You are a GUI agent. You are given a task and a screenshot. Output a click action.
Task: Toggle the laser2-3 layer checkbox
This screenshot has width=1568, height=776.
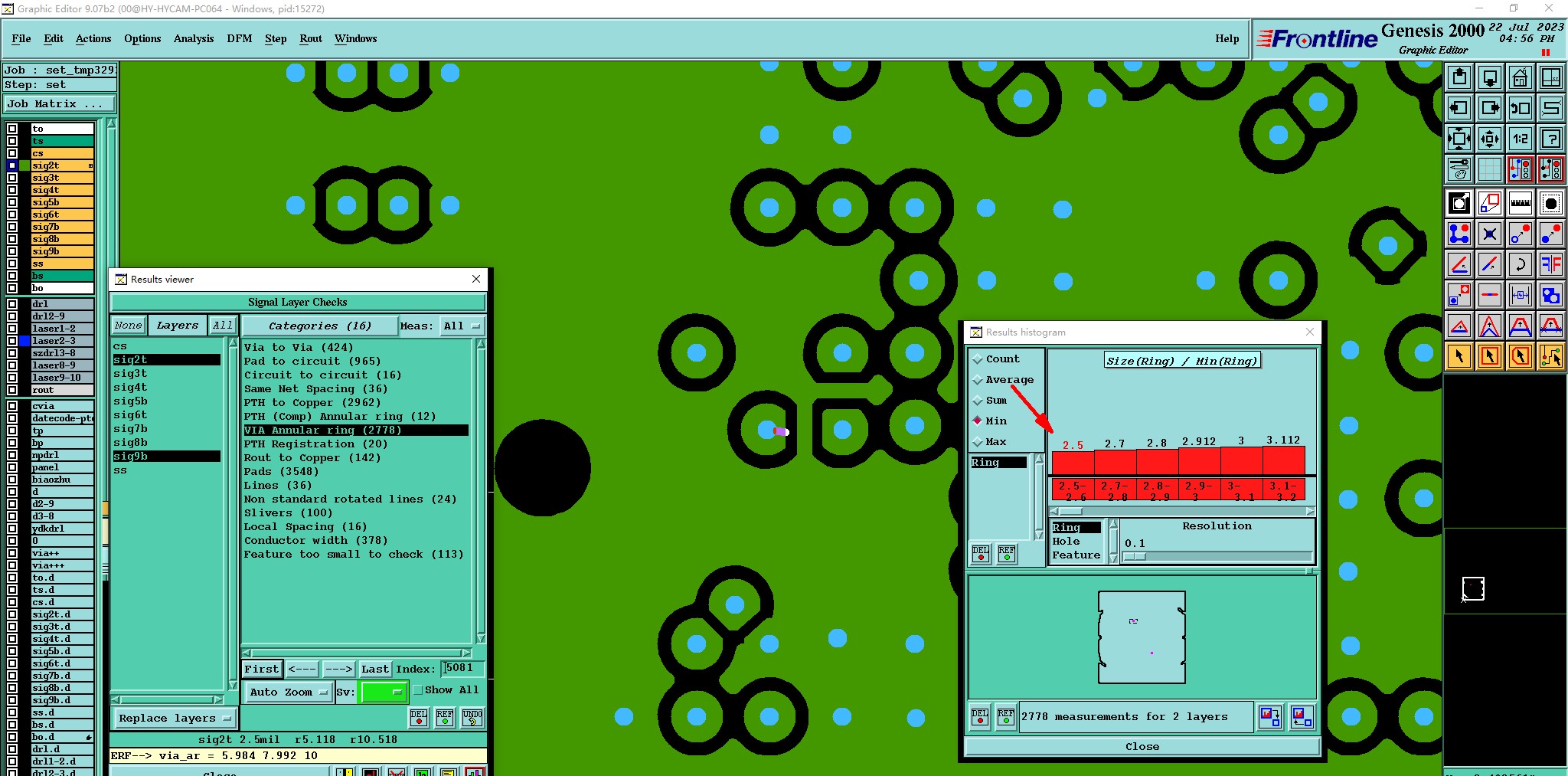click(12, 341)
